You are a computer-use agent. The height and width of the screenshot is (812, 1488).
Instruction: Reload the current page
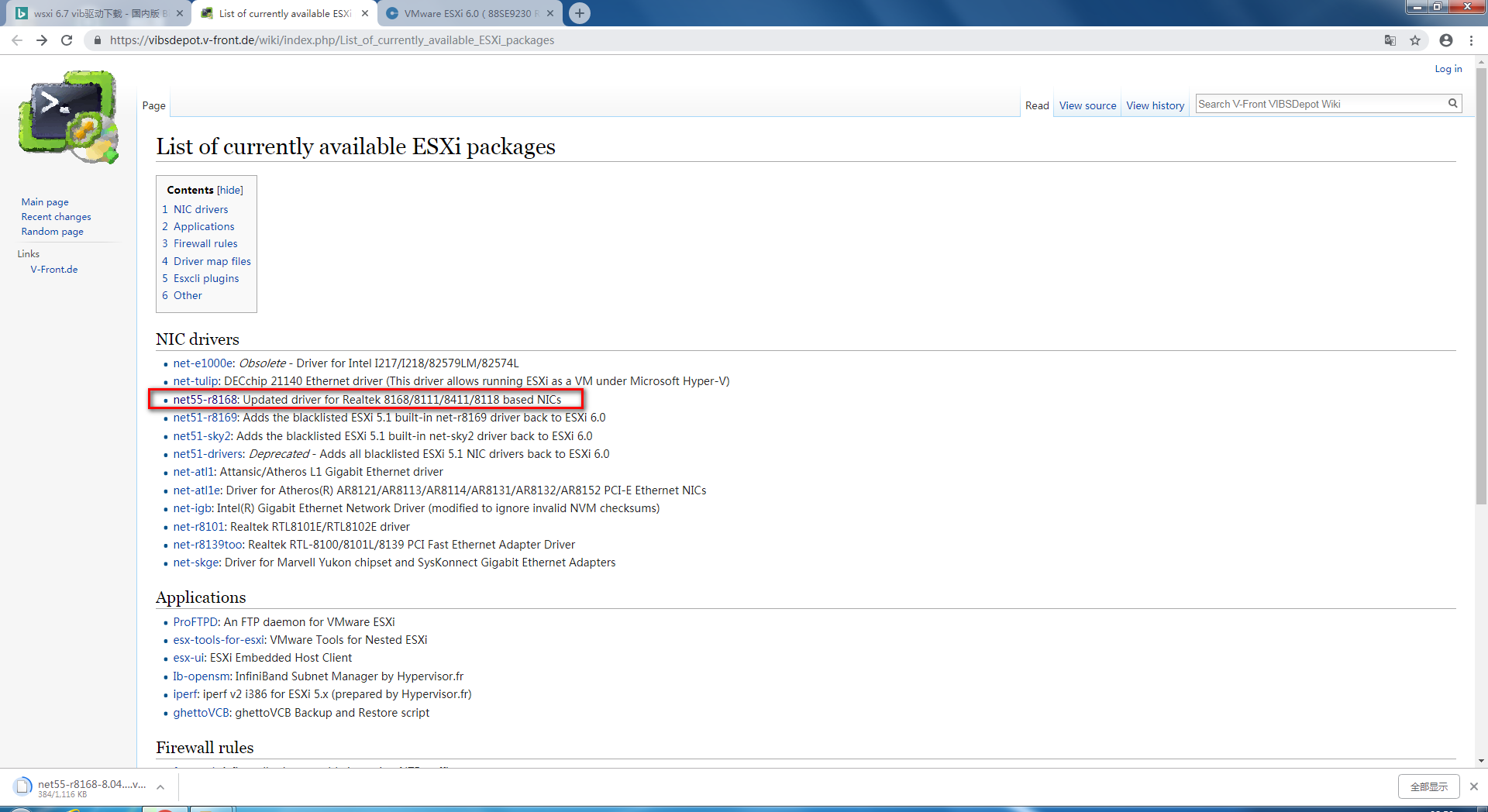67,40
